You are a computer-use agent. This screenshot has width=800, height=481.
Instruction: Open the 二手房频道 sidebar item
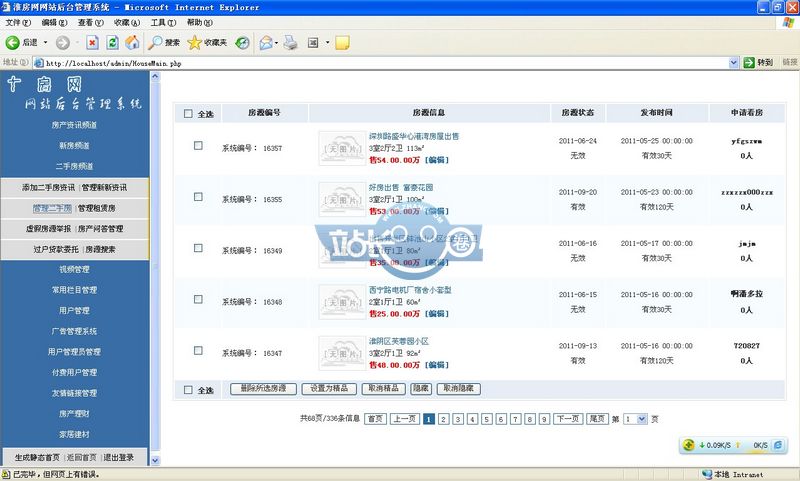coord(74,166)
